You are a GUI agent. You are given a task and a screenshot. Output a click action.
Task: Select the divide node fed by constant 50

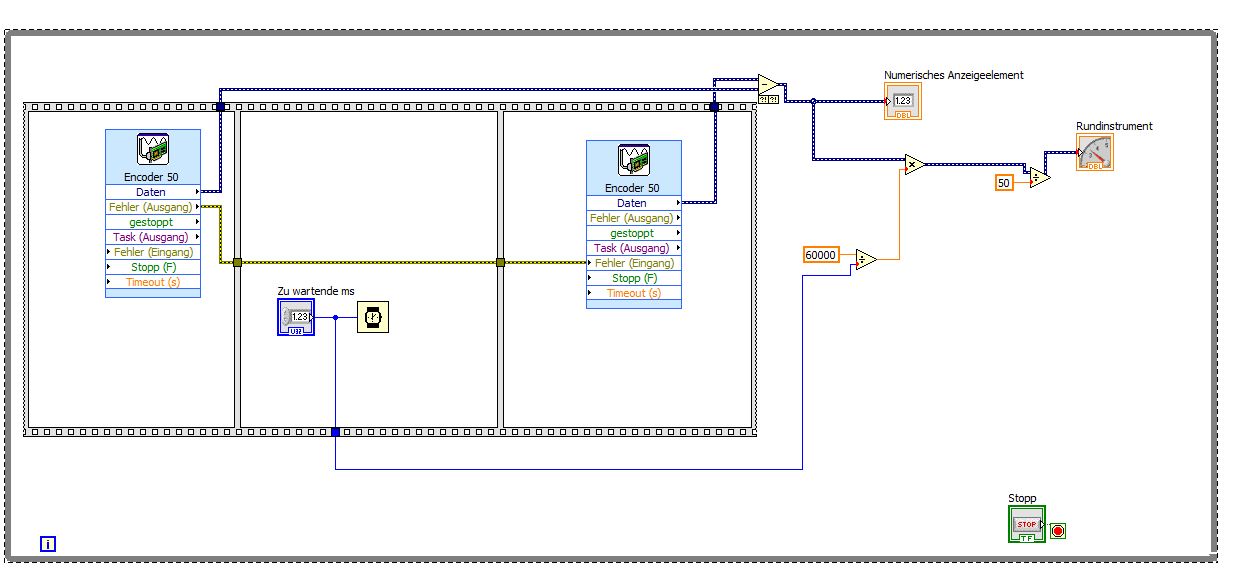pyautogui.click(x=1040, y=177)
